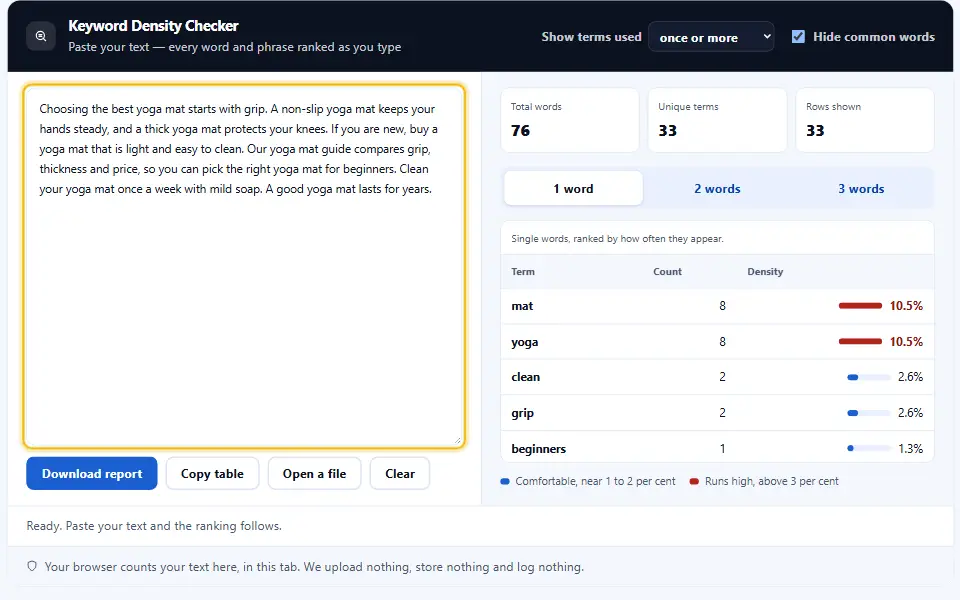Click the Density column header
This screenshot has width=960, height=600.
765,271
